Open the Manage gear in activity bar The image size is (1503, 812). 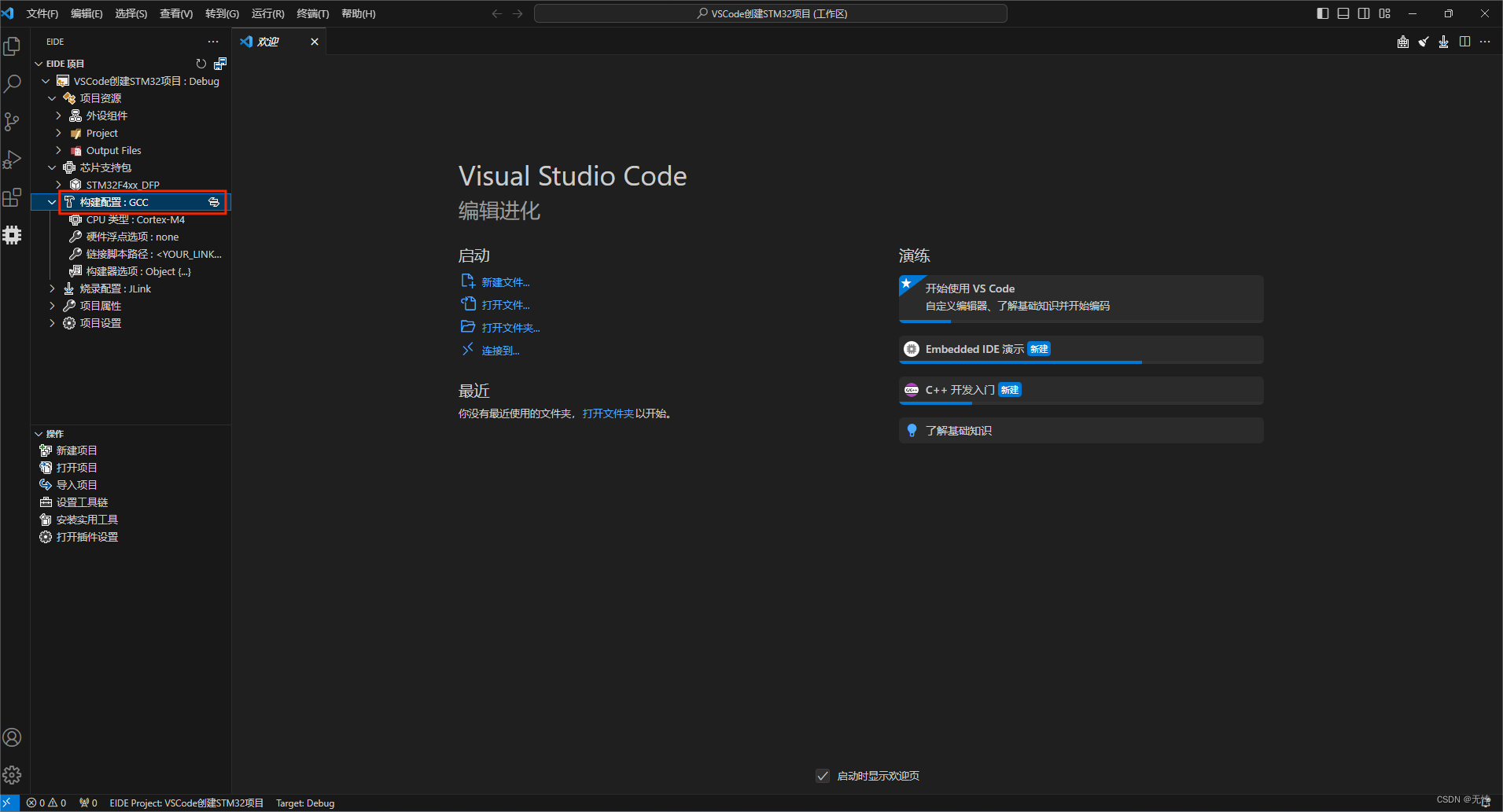(x=12, y=775)
